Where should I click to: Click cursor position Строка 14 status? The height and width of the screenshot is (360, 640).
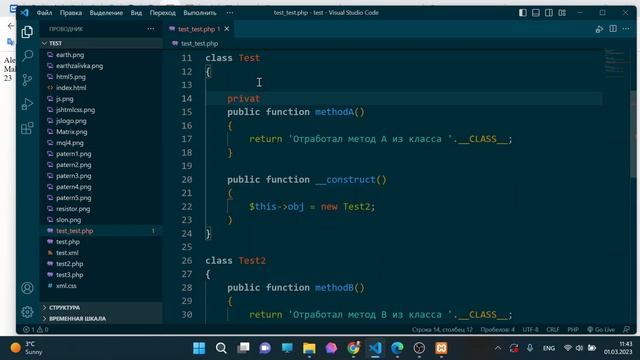(442, 329)
